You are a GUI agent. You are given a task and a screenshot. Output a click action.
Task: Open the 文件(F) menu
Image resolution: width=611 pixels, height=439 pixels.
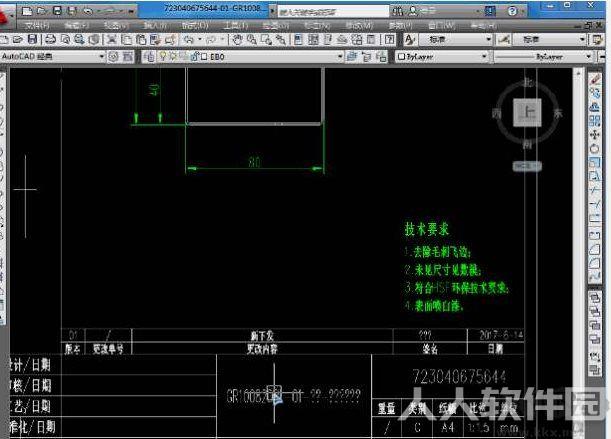(x=37, y=26)
